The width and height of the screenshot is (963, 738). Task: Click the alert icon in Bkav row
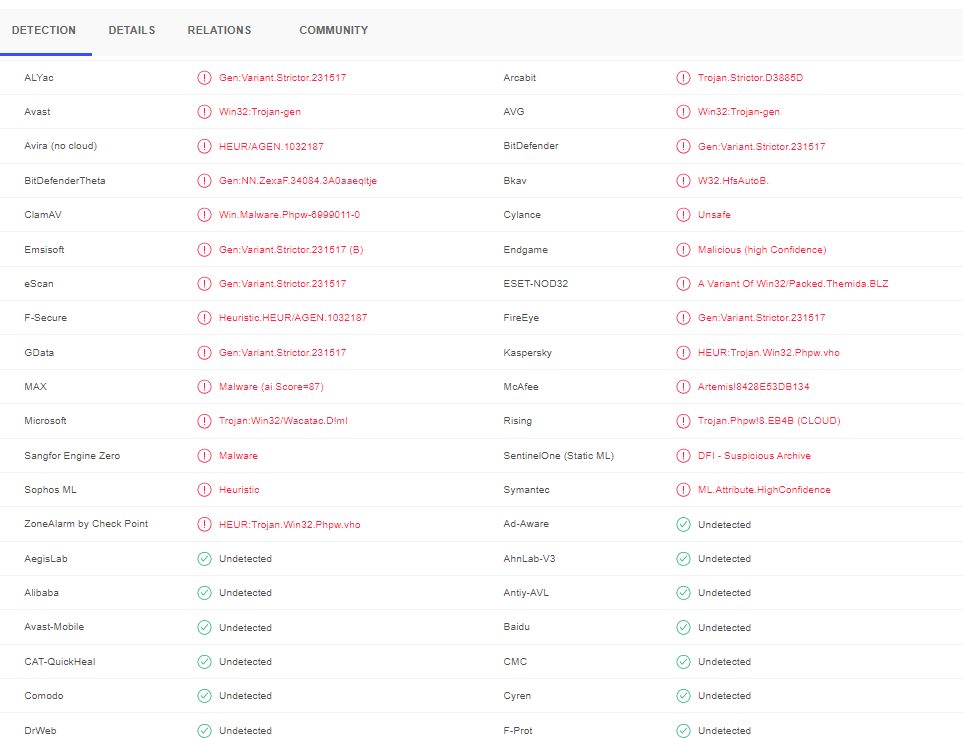(x=683, y=181)
